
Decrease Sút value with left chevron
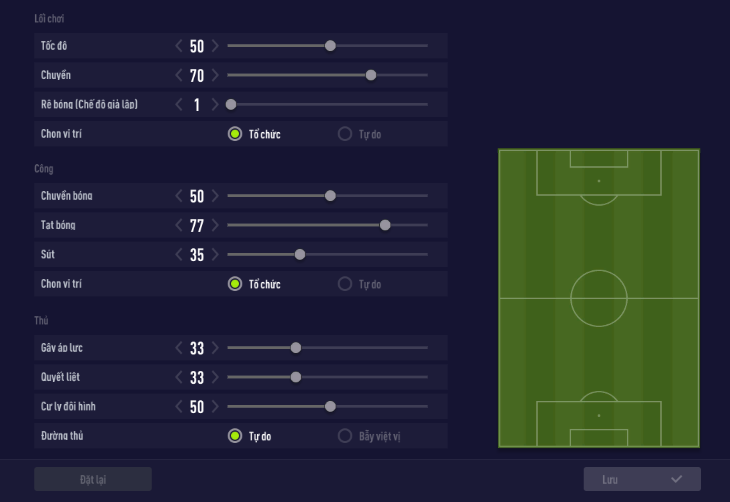click(179, 255)
